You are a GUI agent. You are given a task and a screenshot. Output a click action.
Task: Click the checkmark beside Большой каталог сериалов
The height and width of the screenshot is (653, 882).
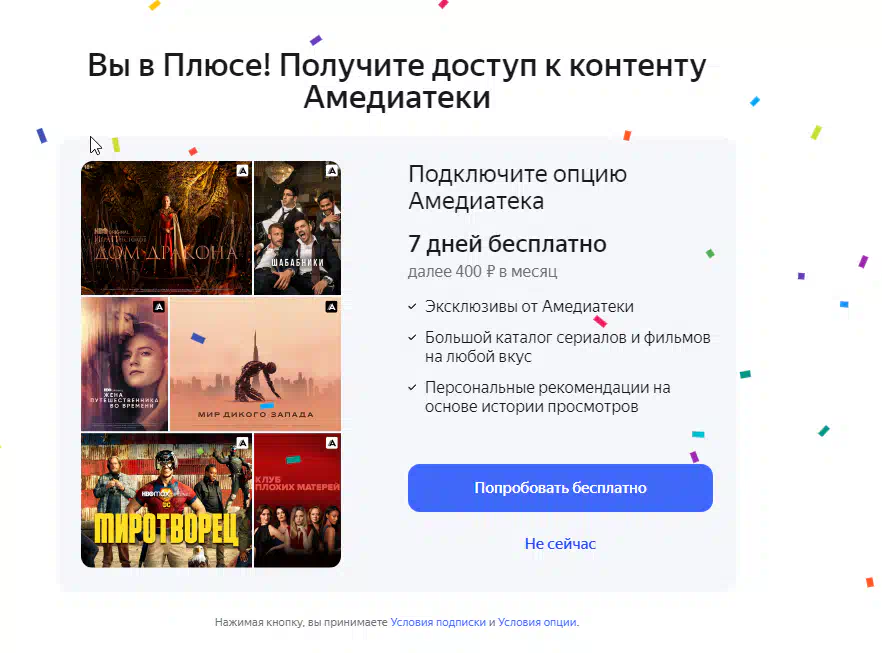pos(412,337)
